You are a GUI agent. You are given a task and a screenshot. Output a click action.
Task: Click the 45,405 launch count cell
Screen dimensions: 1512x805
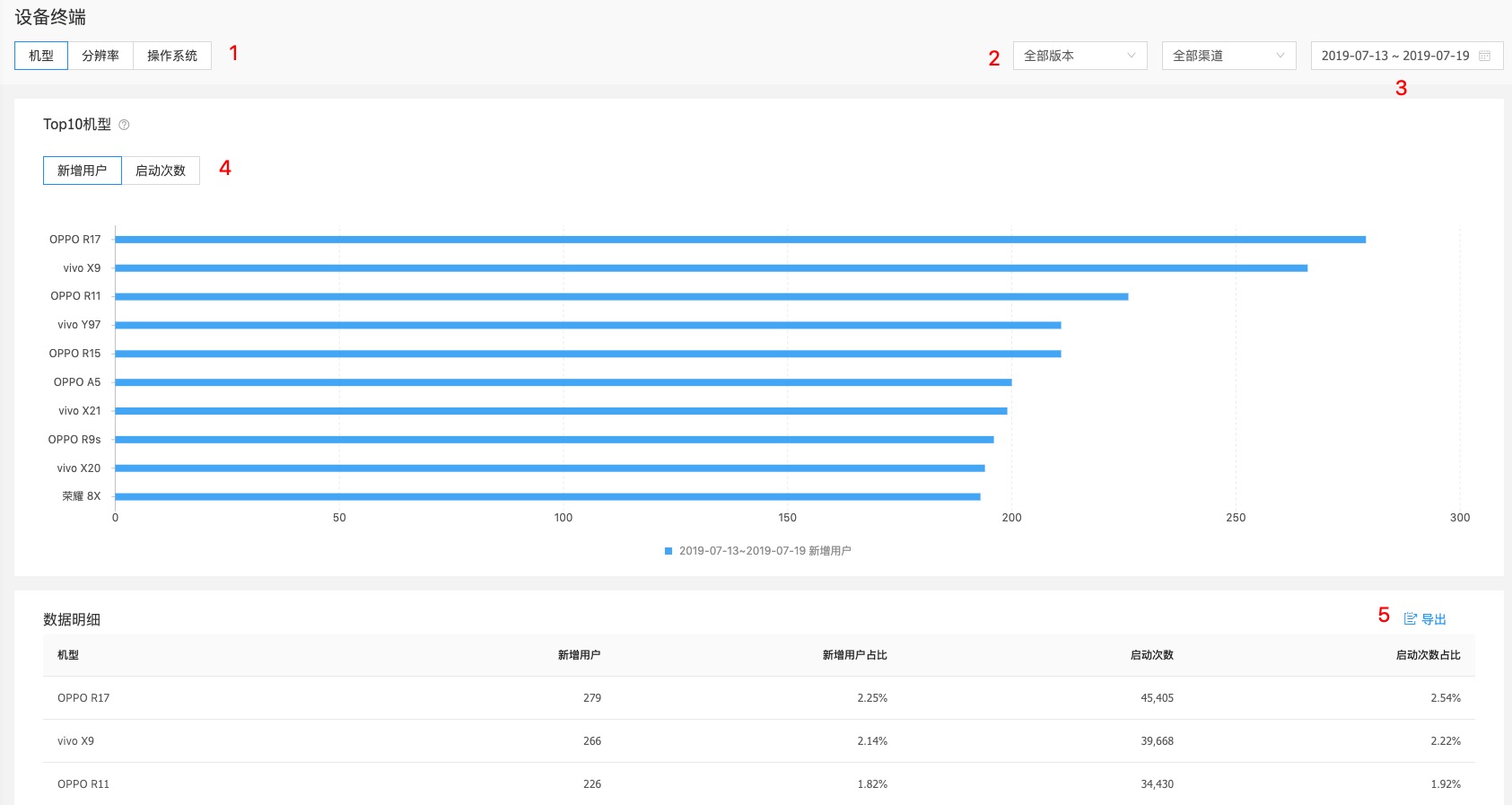(1157, 698)
